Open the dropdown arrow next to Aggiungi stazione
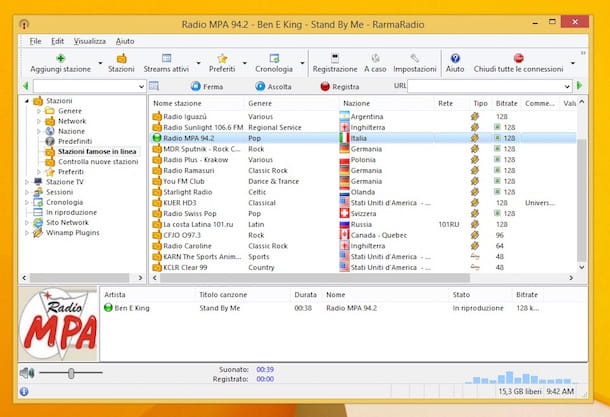 (100, 63)
